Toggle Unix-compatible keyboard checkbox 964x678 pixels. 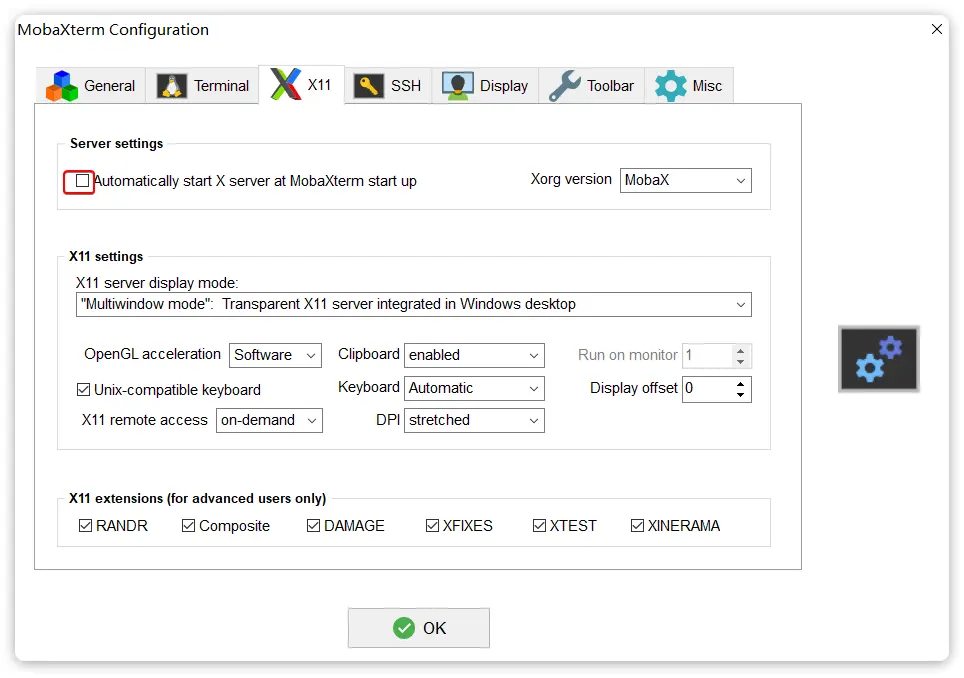coord(84,390)
